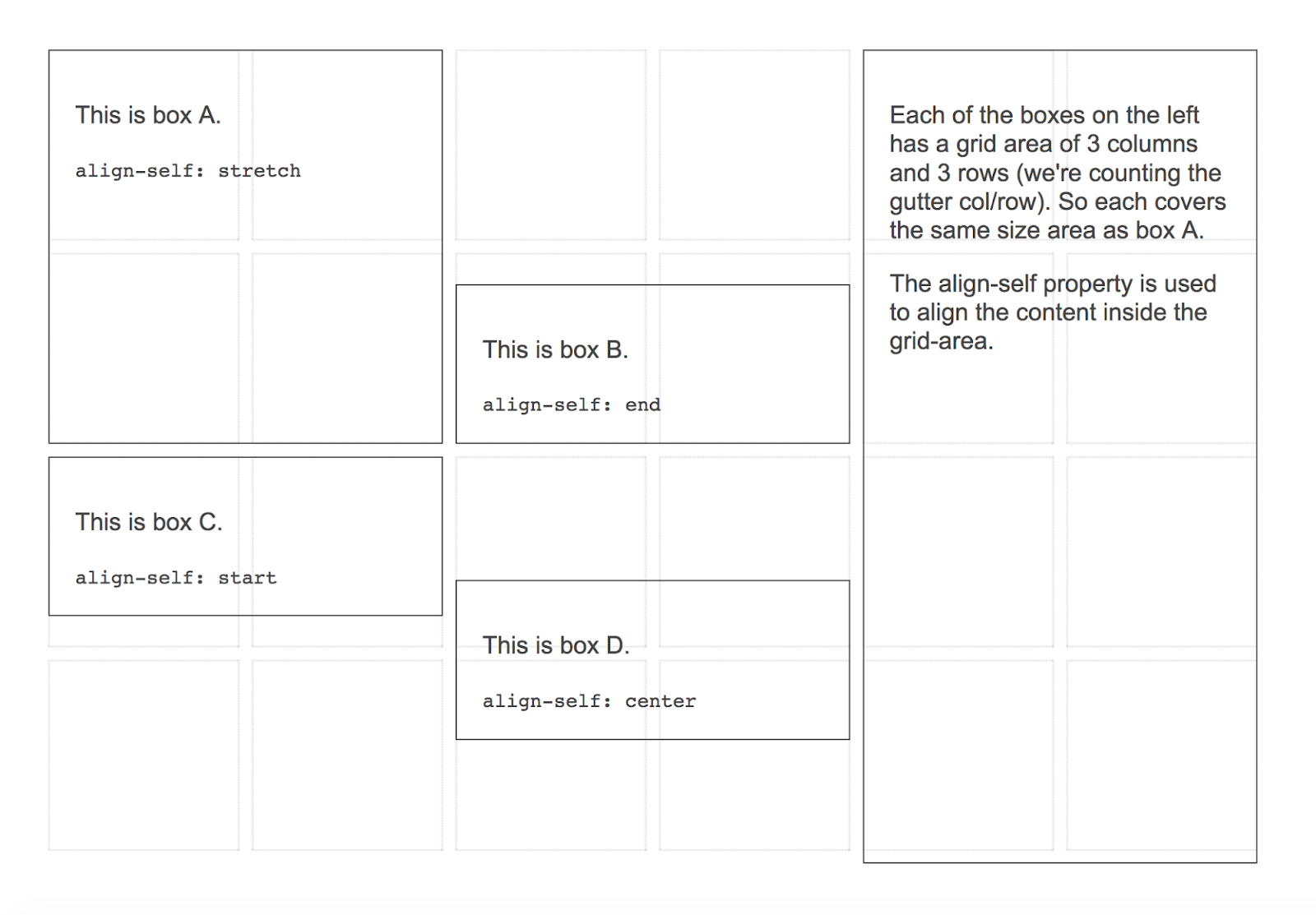
Task: Click the "This is box A." heading
Action: coord(148,115)
